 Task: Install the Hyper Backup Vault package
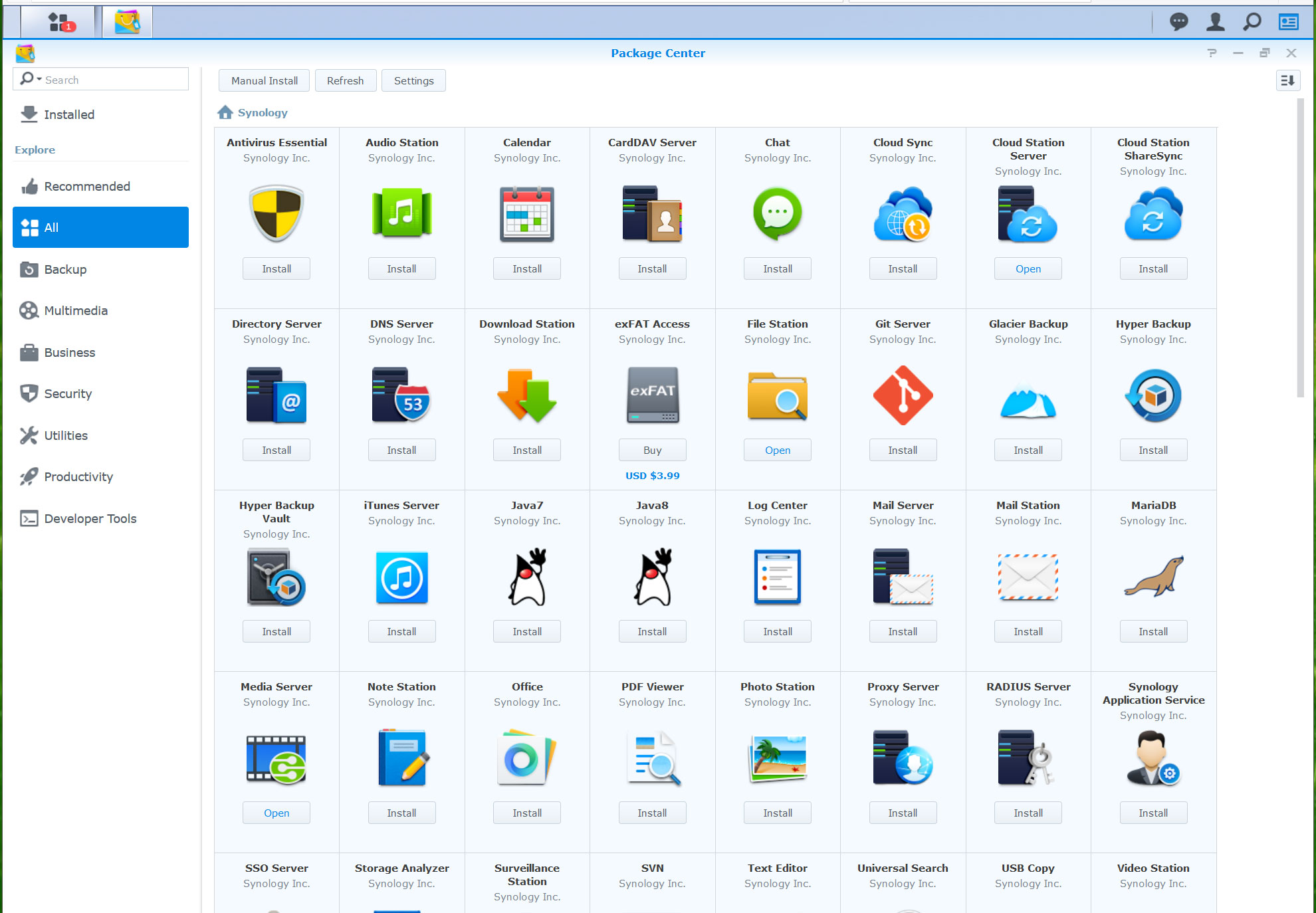click(x=276, y=631)
